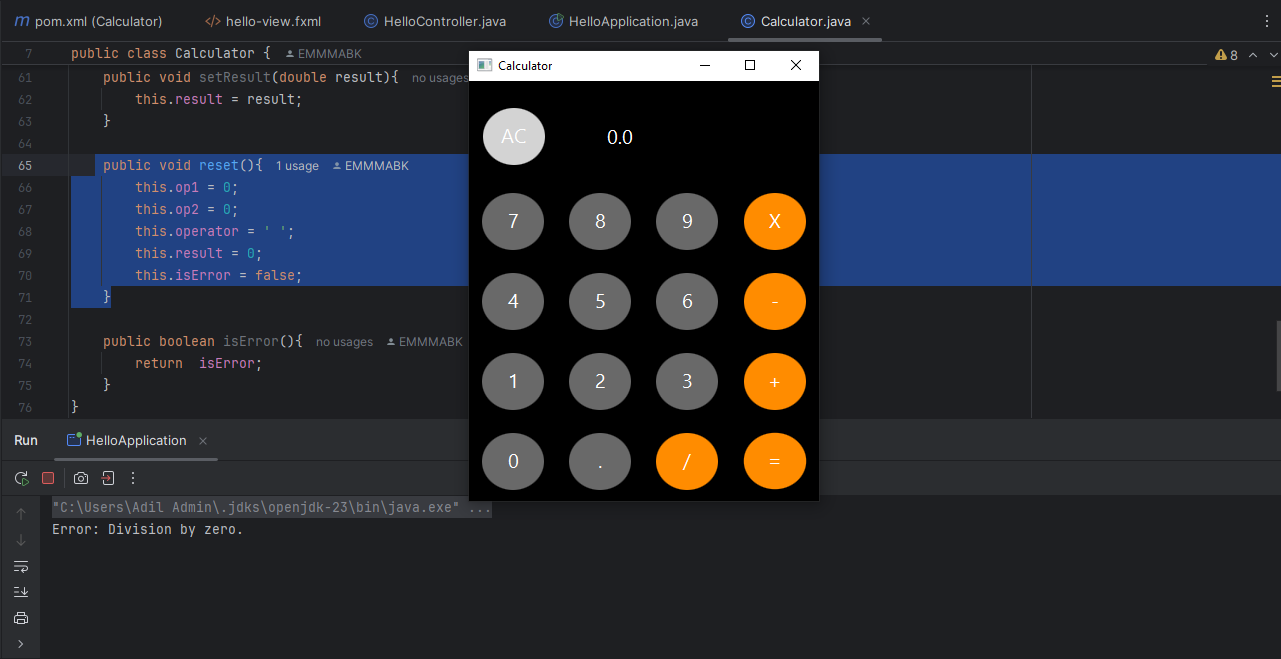
Task: Click the orange equals button
Action: click(775, 461)
